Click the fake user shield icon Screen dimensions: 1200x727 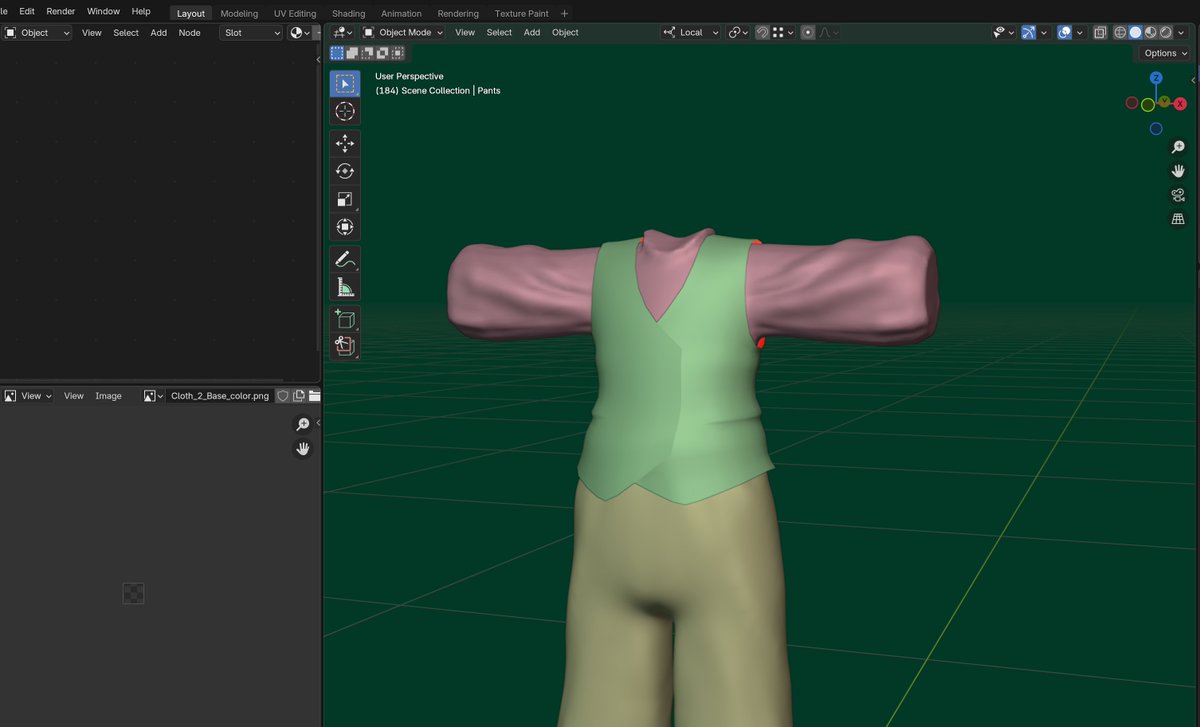click(283, 396)
